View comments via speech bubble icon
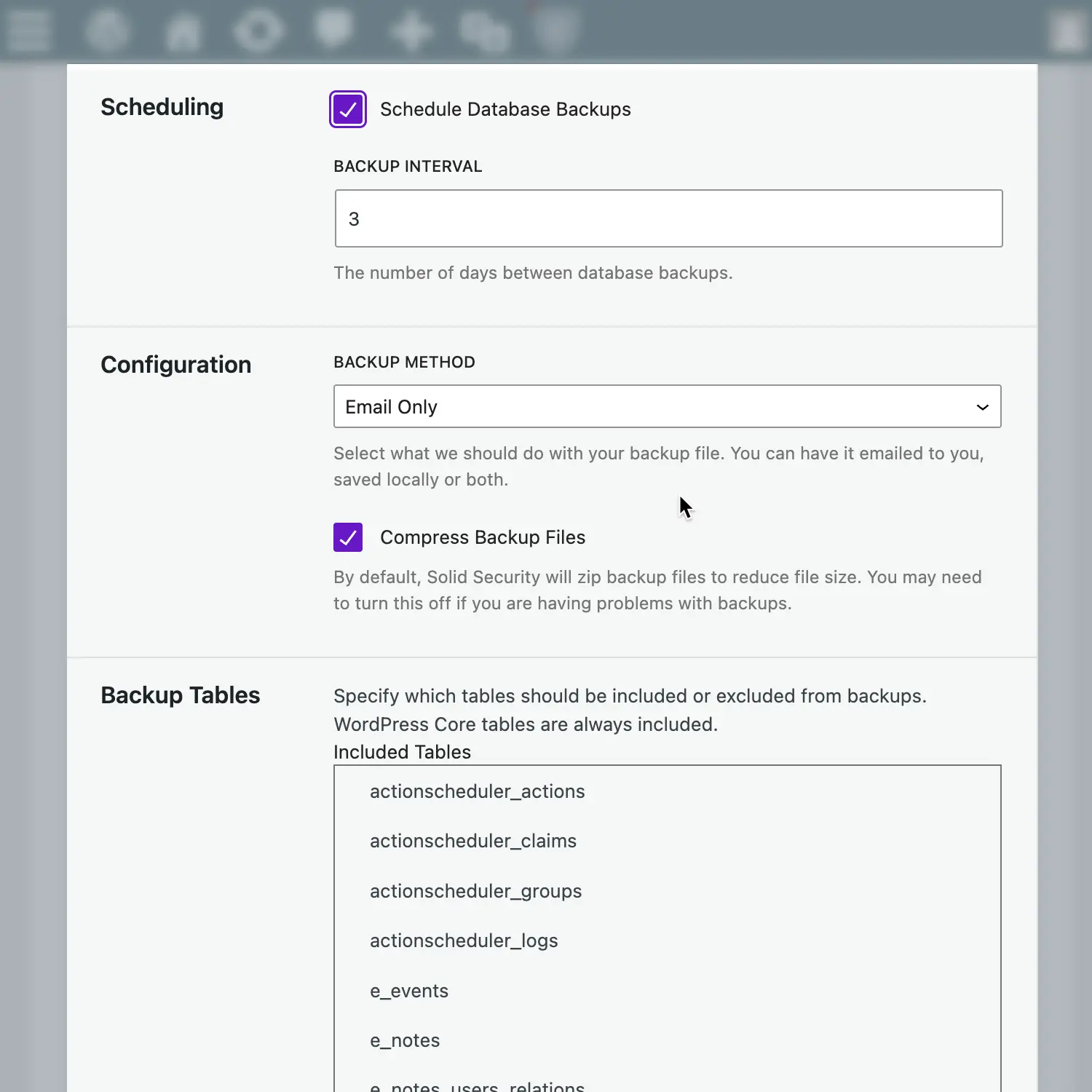Screen dimensions: 1092x1092 tap(335, 31)
